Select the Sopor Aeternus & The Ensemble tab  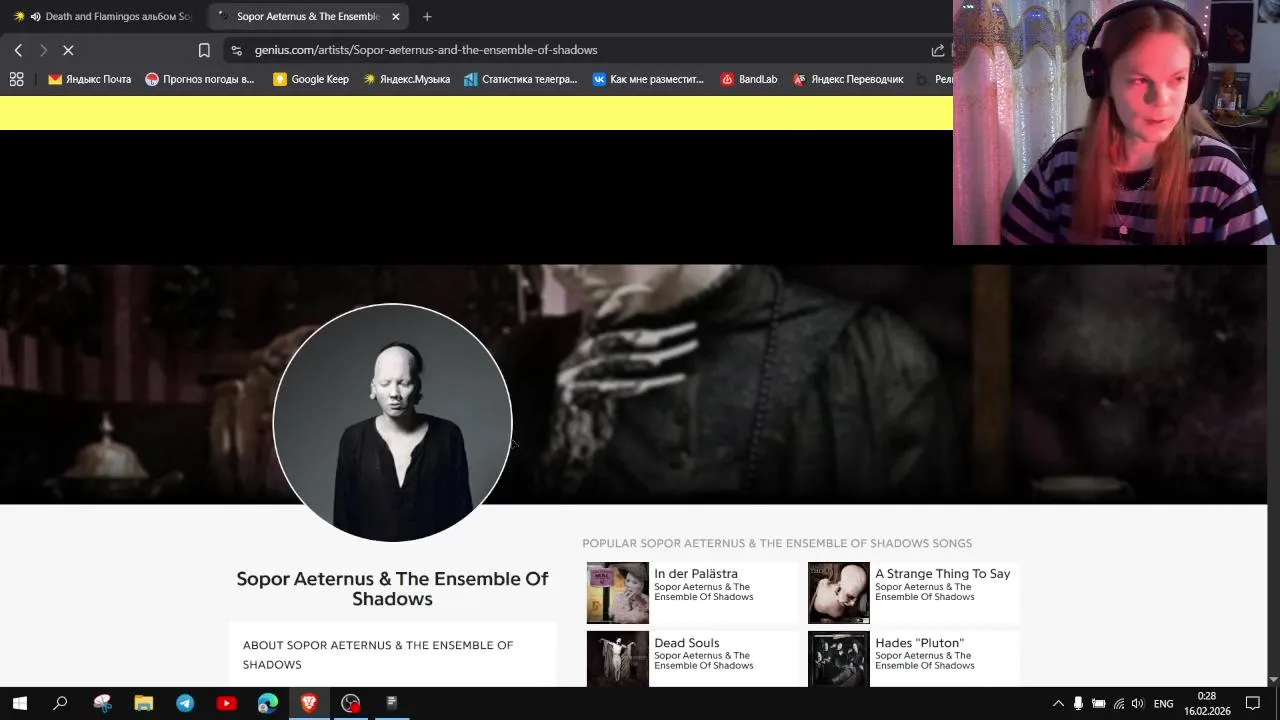pyautogui.click(x=308, y=16)
